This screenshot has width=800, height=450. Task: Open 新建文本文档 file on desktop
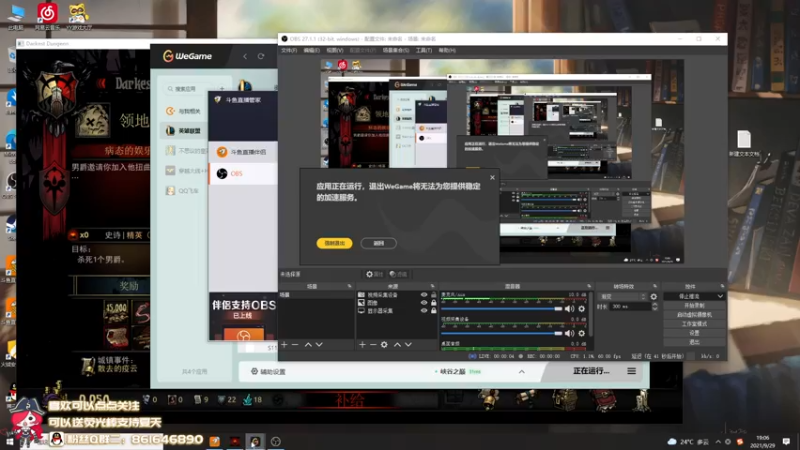(743, 143)
